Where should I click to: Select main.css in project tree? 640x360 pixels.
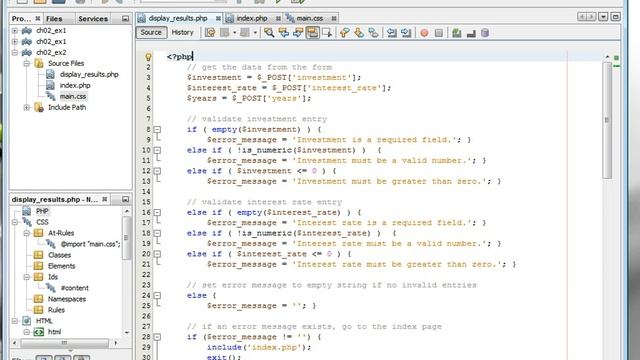tap(73, 96)
